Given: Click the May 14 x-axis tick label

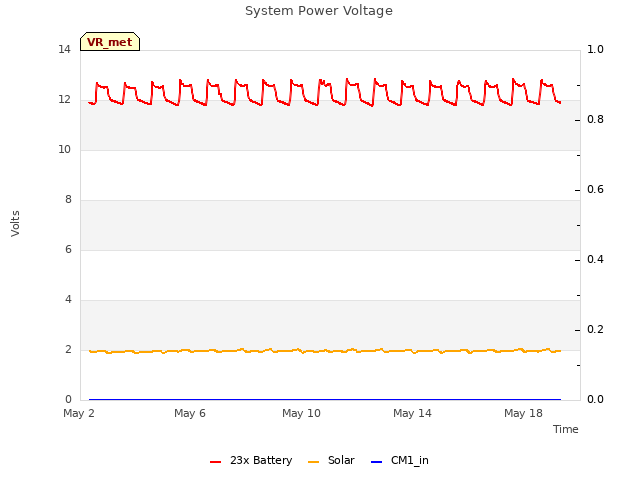Looking at the screenshot, I should click(x=412, y=413).
